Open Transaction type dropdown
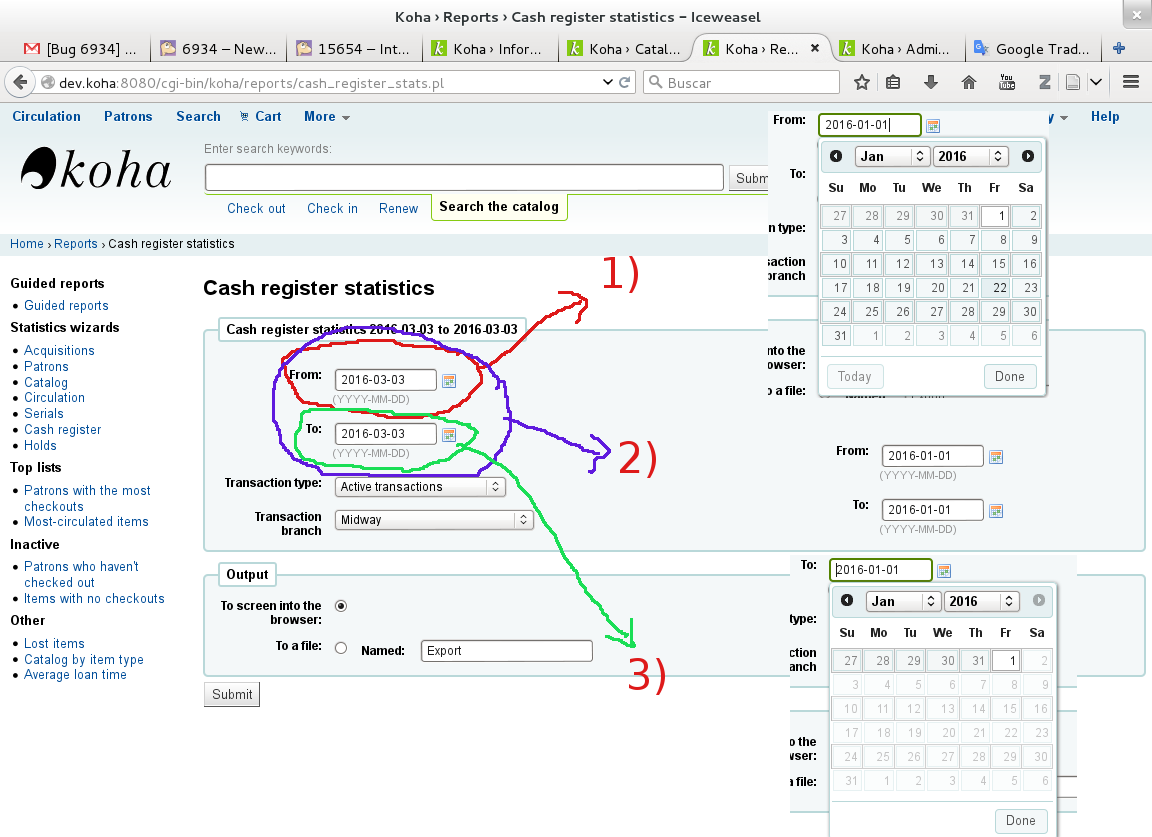 click(420, 487)
